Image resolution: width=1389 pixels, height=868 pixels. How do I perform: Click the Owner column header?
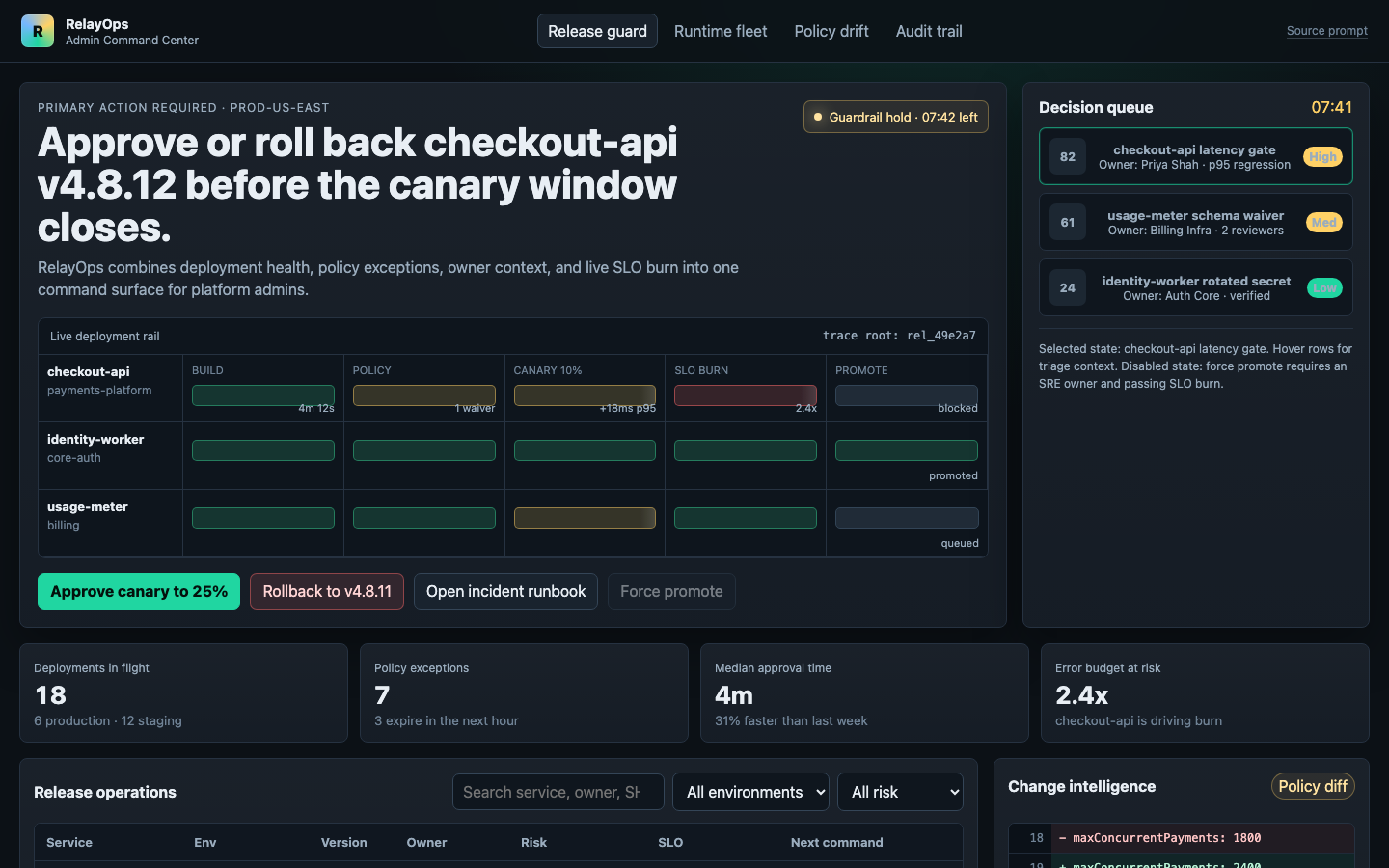point(426,842)
